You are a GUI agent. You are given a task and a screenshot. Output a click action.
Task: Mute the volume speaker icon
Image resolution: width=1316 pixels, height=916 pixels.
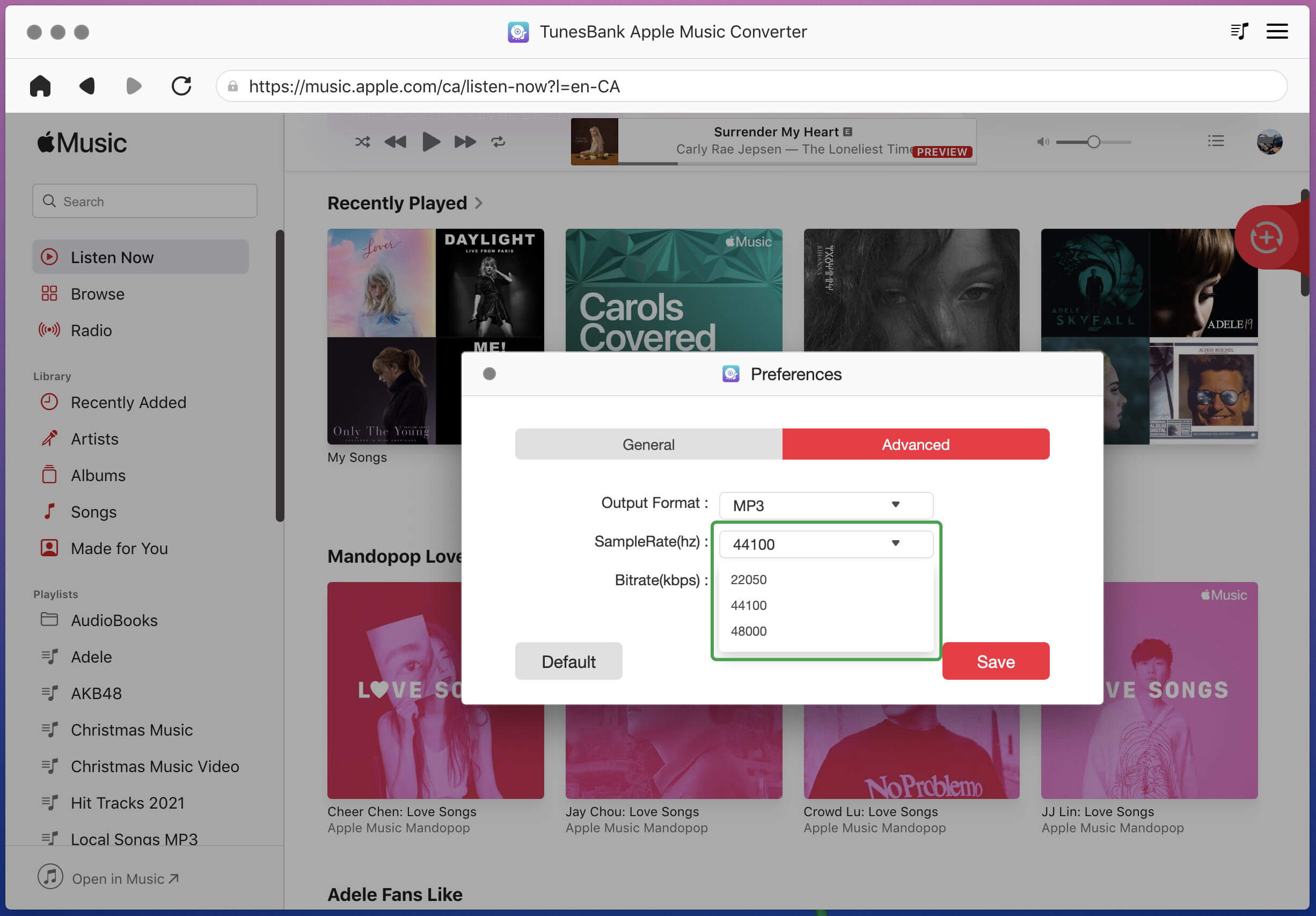click(x=1043, y=142)
